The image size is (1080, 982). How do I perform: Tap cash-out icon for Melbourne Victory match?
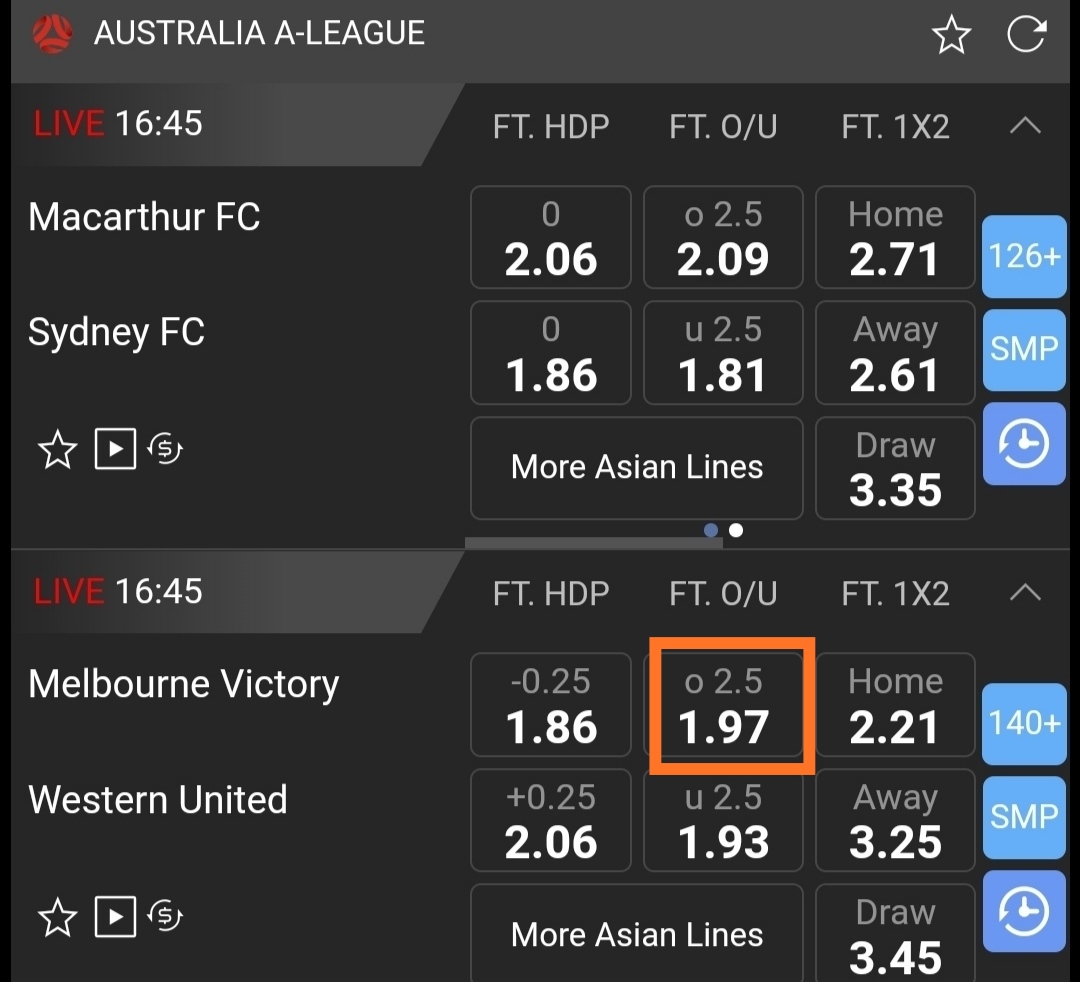(x=166, y=916)
